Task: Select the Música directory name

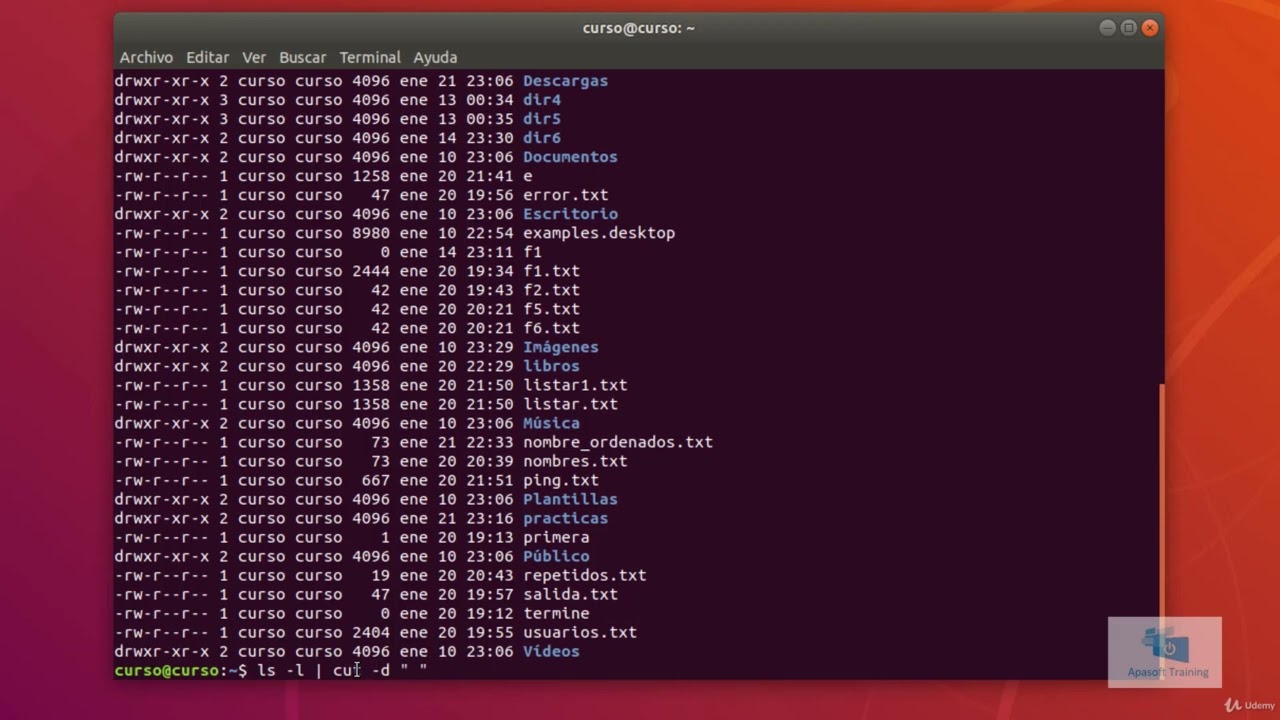Action: (x=551, y=423)
